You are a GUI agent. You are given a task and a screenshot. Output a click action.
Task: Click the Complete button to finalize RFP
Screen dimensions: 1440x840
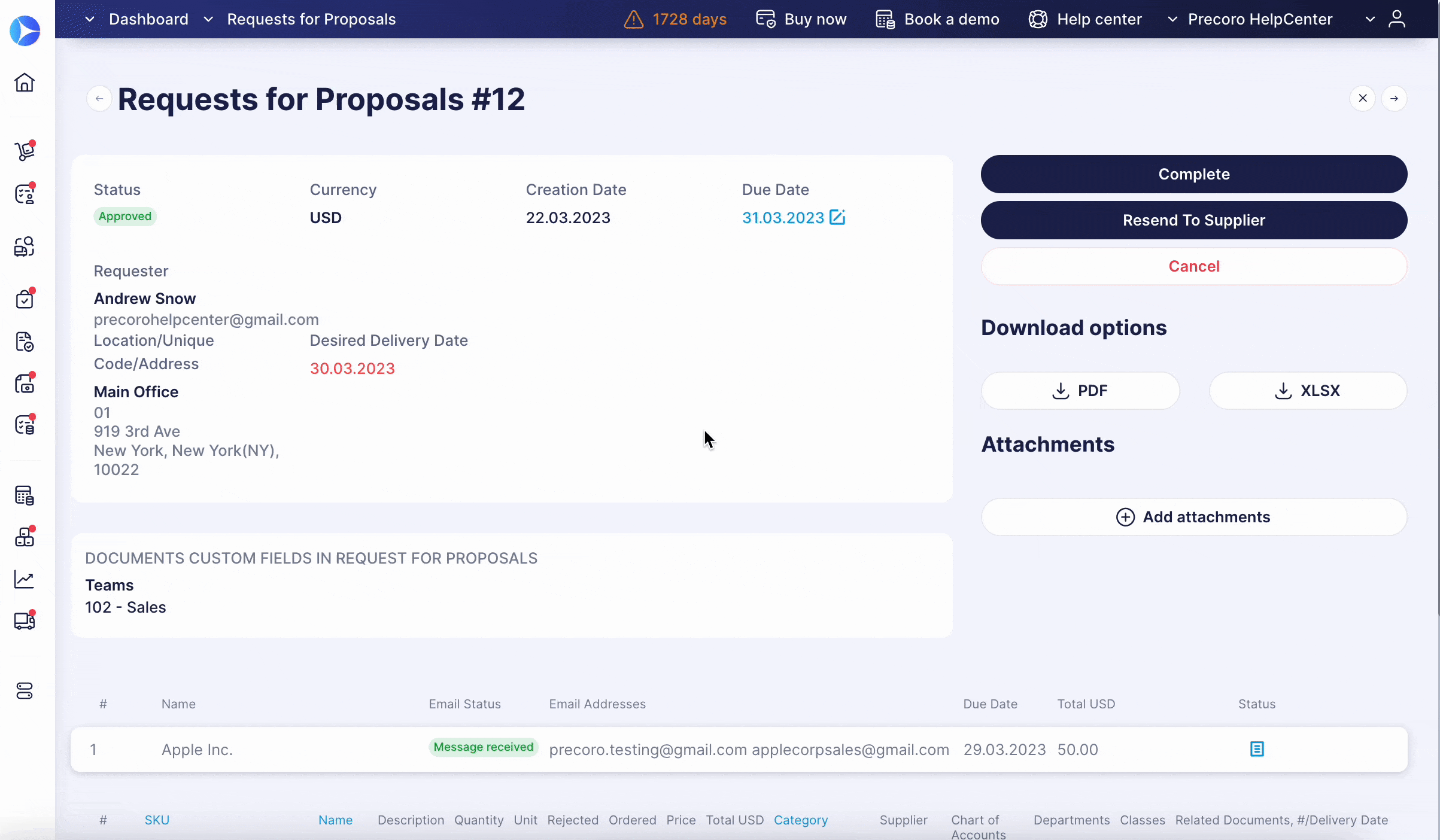click(1194, 174)
